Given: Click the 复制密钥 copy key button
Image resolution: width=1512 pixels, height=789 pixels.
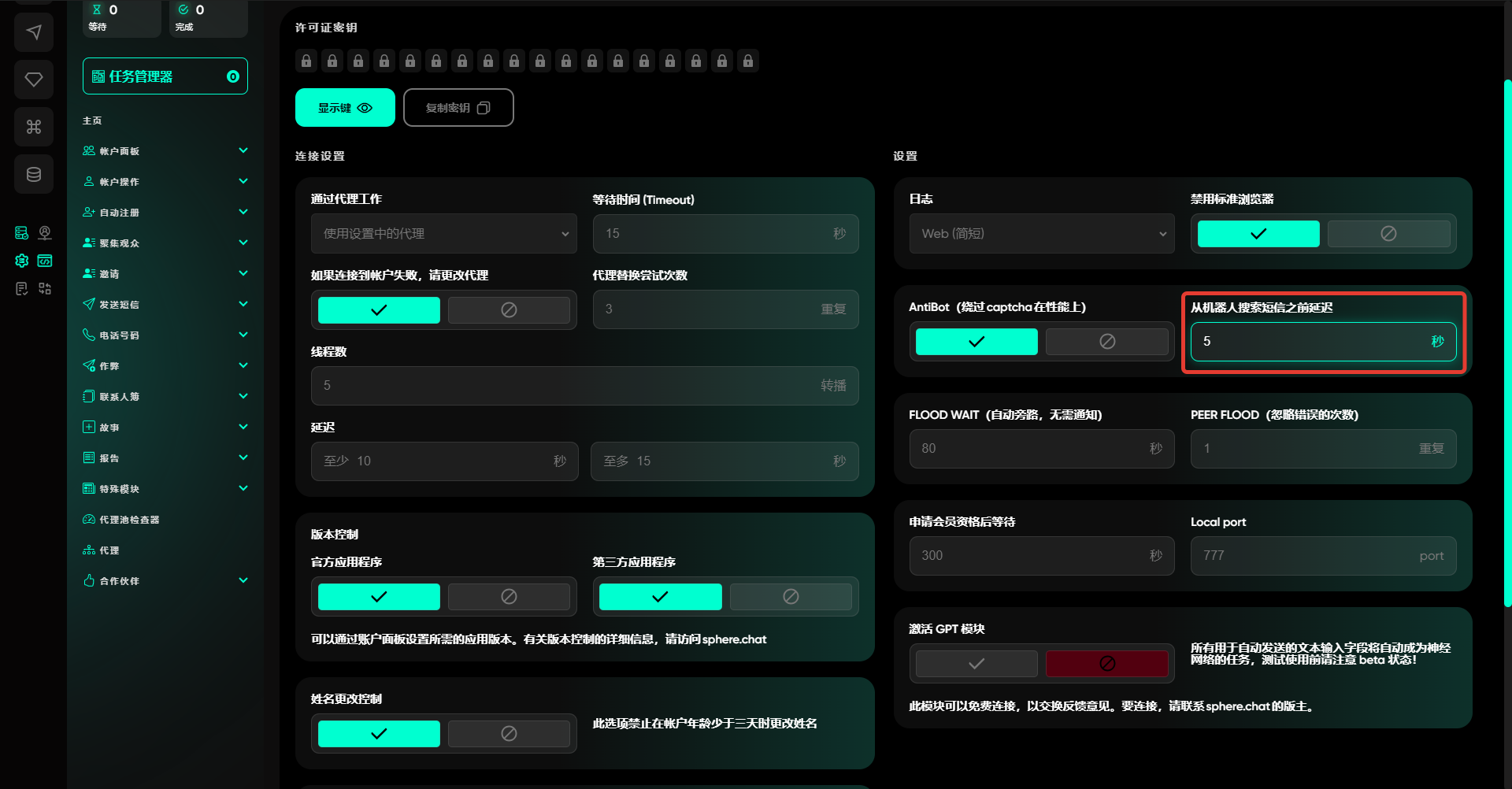Looking at the screenshot, I should pyautogui.click(x=458, y=108).
